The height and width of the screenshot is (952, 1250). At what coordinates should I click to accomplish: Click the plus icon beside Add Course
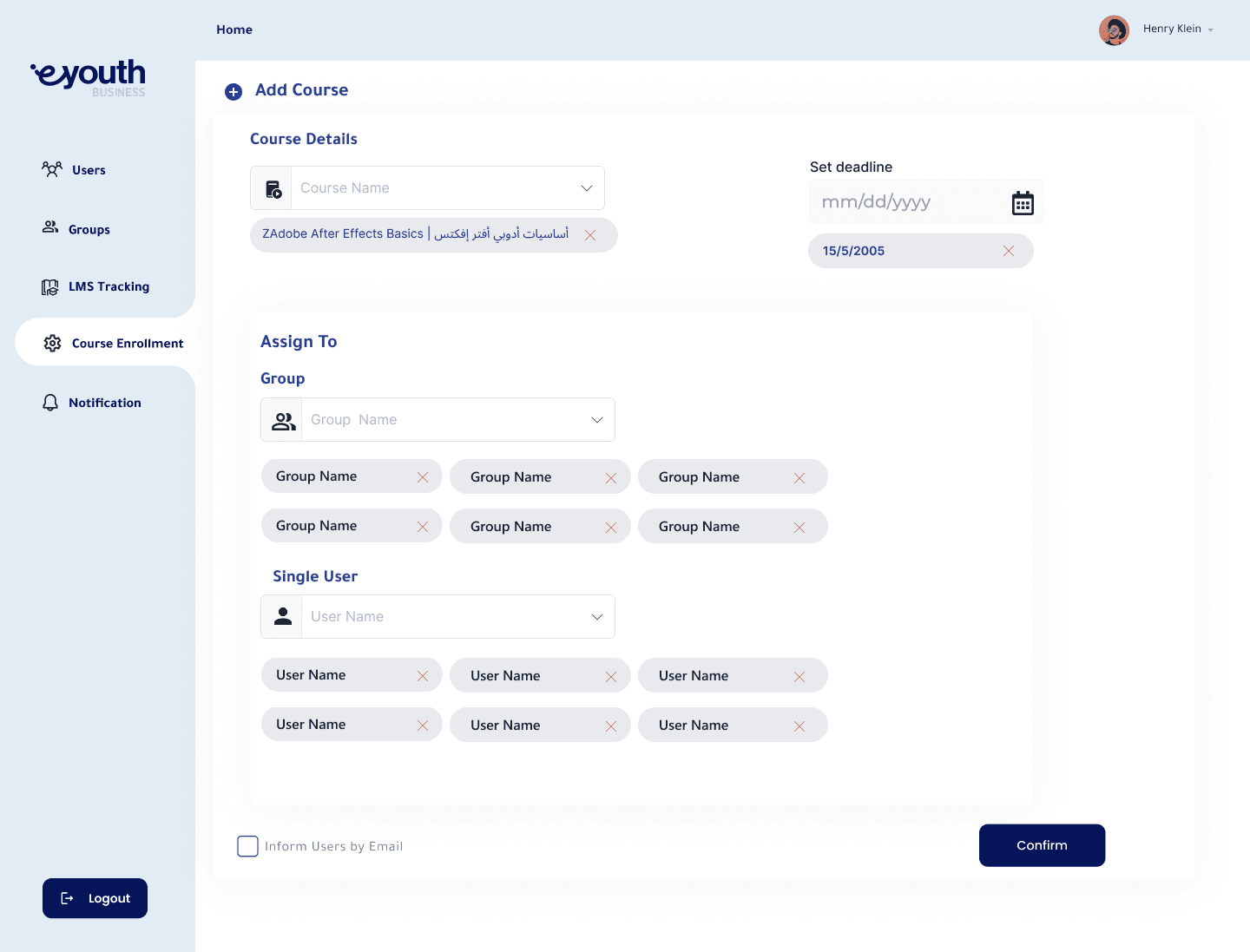click(234, 92)
